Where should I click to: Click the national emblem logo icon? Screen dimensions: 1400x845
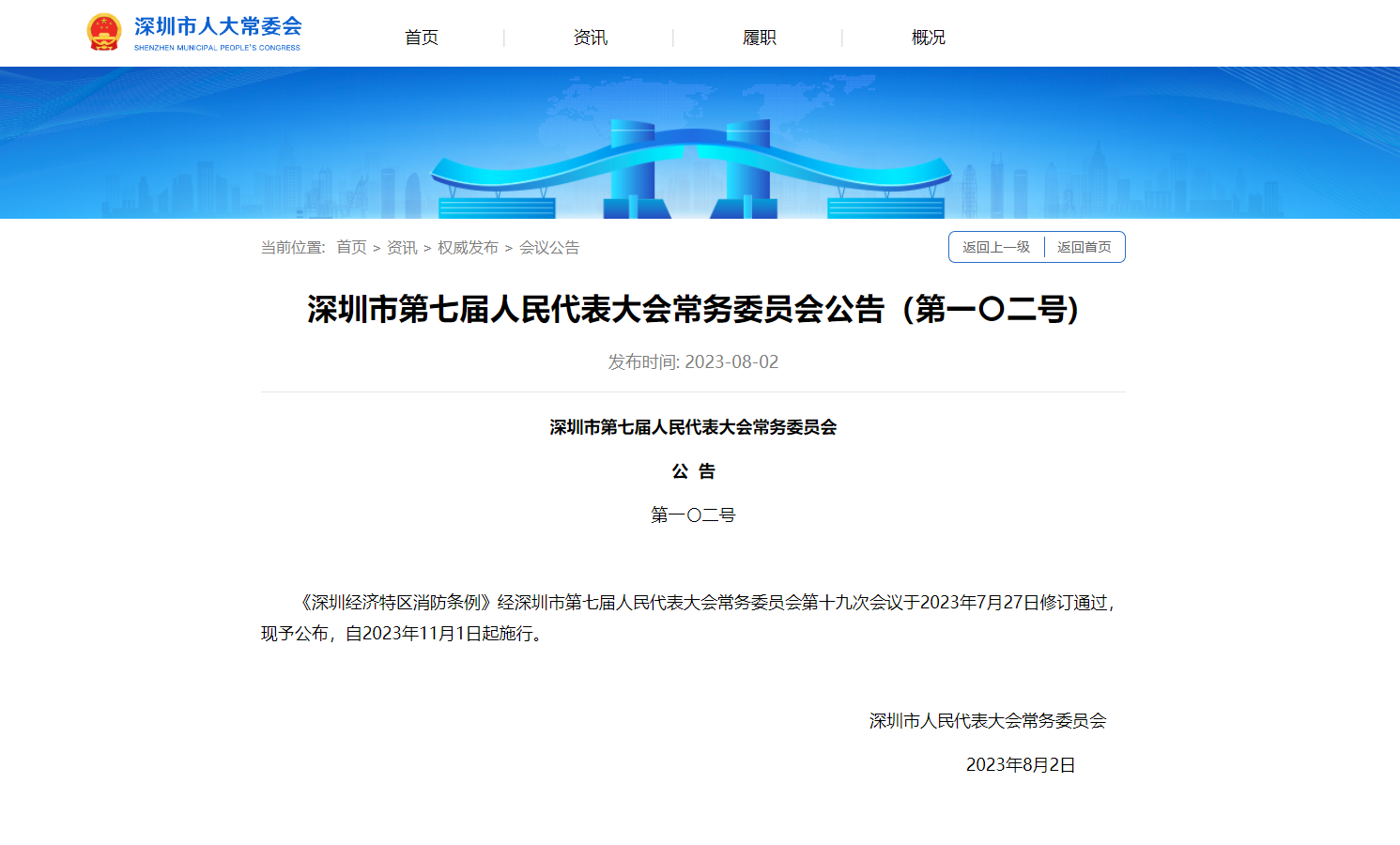[x=103, y=32]
